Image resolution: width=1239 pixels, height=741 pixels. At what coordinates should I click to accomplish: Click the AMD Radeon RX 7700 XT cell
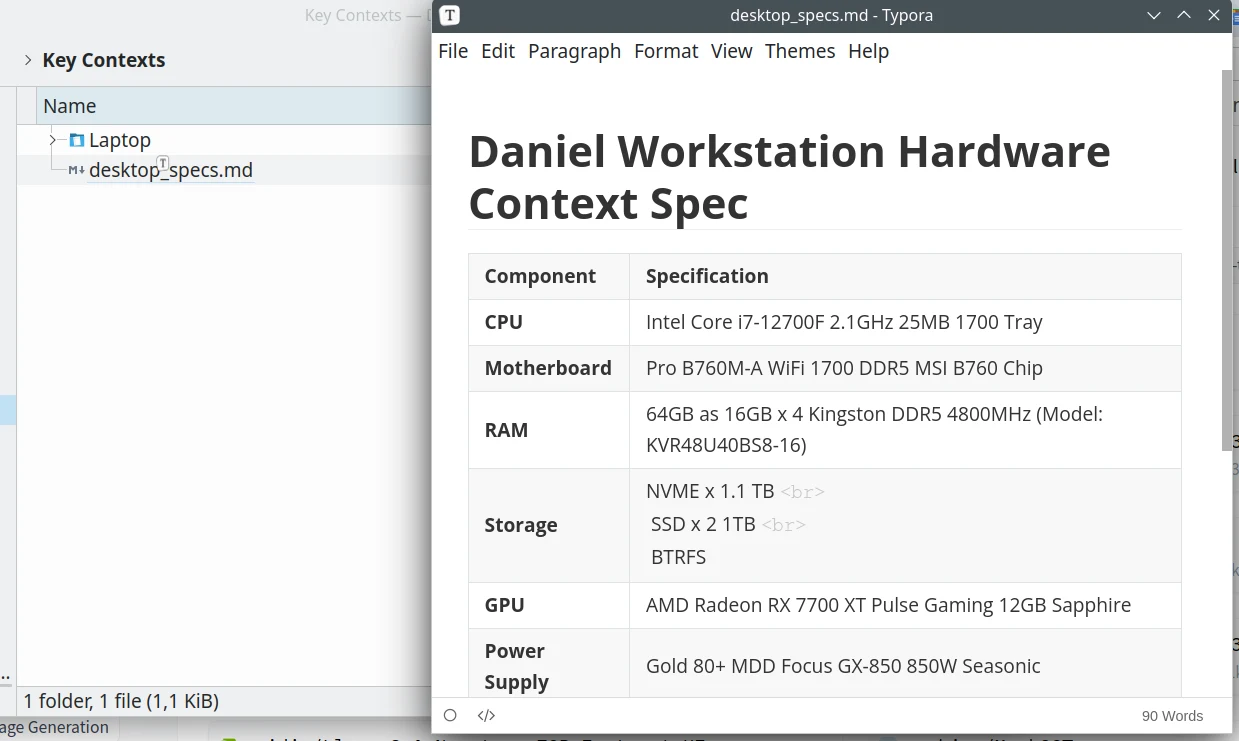click(905, 606)
